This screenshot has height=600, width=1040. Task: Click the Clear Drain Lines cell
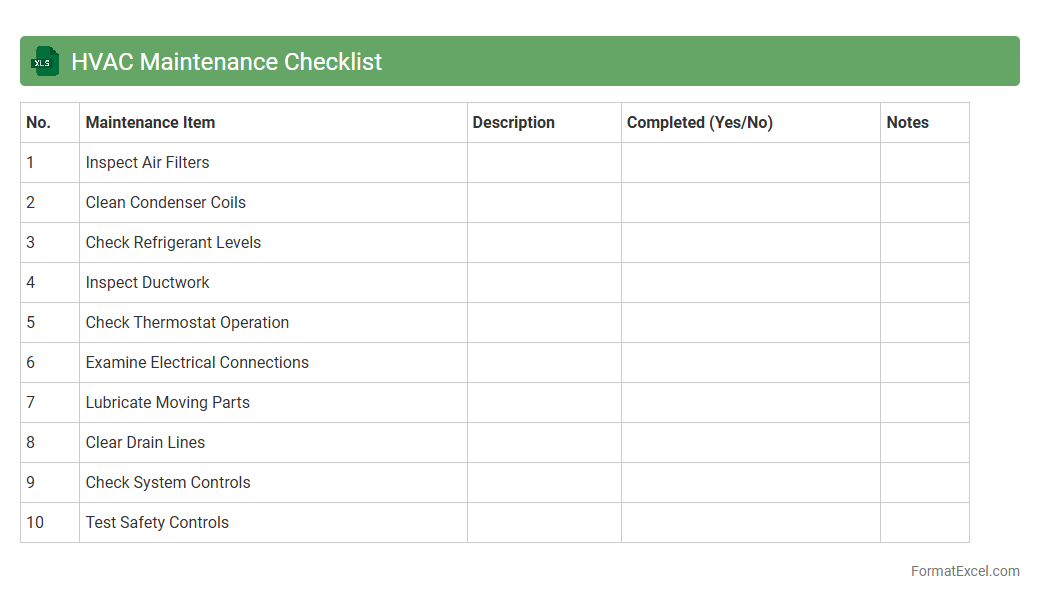(x=145, y=442)
